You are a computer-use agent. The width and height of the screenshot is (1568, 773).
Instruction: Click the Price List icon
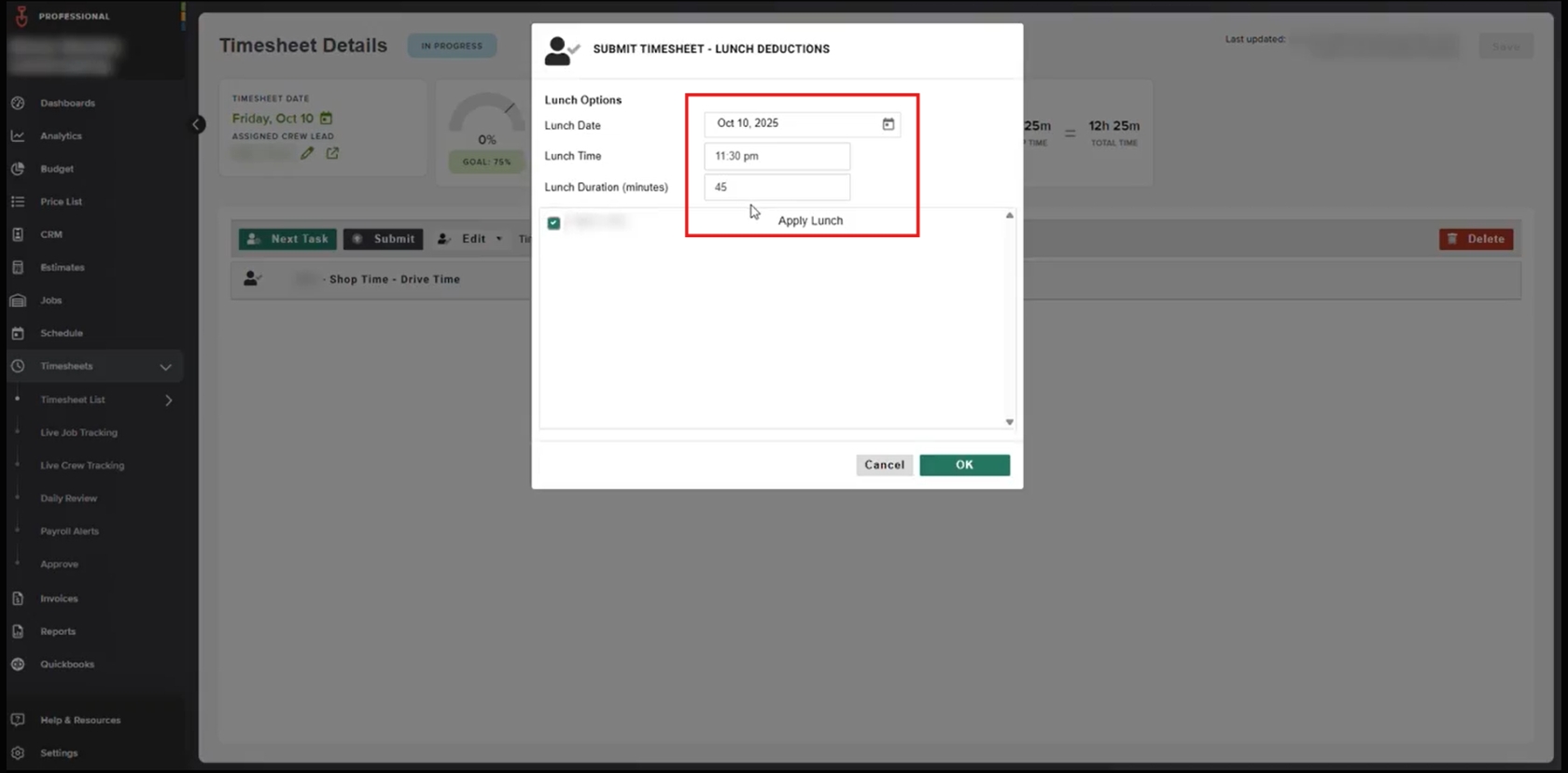18,202
